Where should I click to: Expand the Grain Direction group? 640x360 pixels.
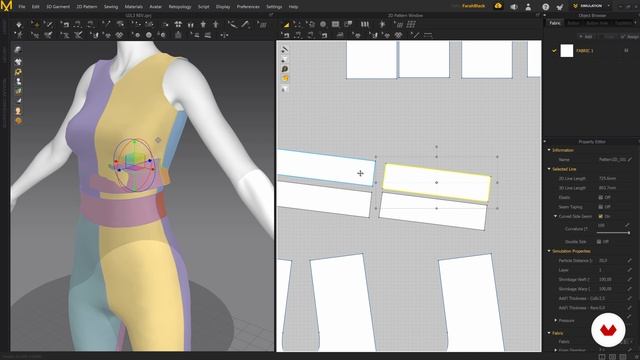(x=556, y=350)
